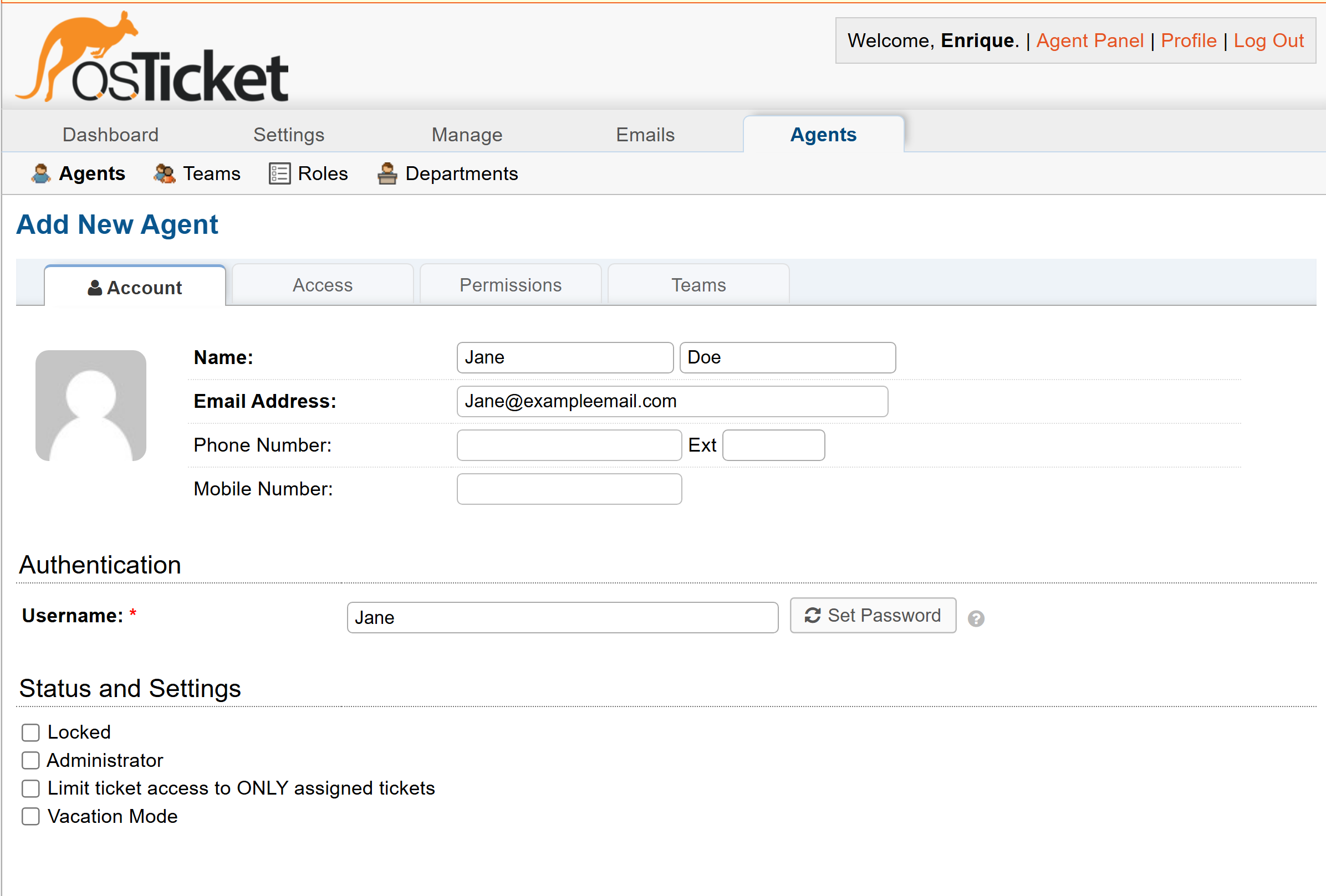Open the Manage main tab
This screenshot has width=1326, height=896.
pos(467,135)
